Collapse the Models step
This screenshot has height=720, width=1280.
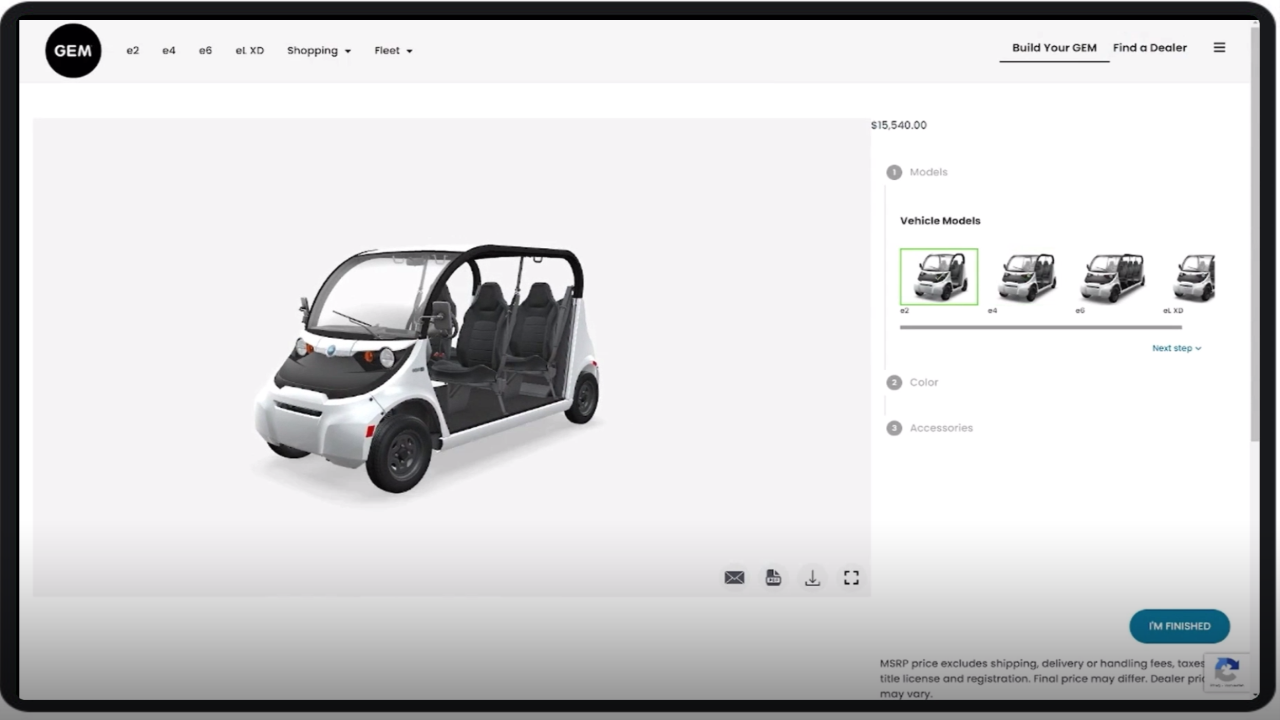pos(928,172)
